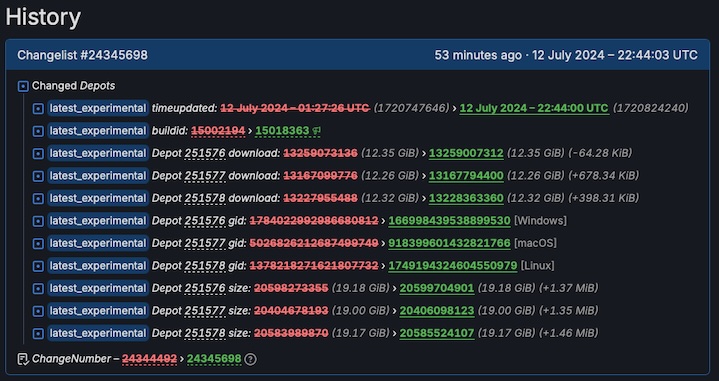Click the ChangeNumber document icon

[x=22, y=359]
